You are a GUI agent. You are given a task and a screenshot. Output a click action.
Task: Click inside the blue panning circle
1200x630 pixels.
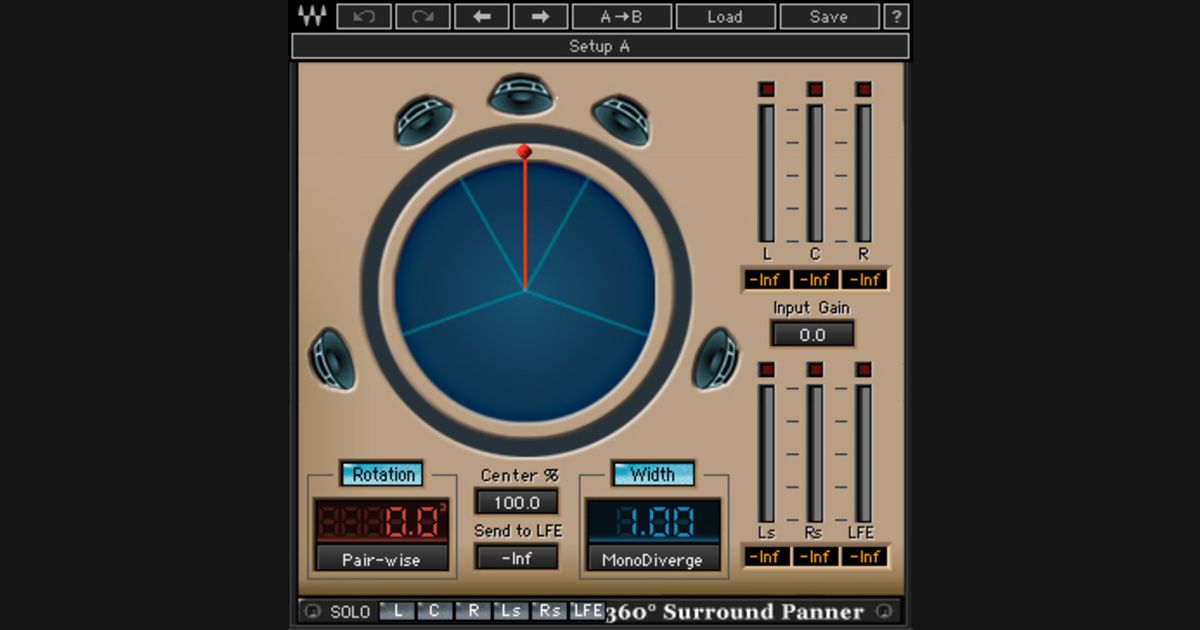click(x=525, y=292)
